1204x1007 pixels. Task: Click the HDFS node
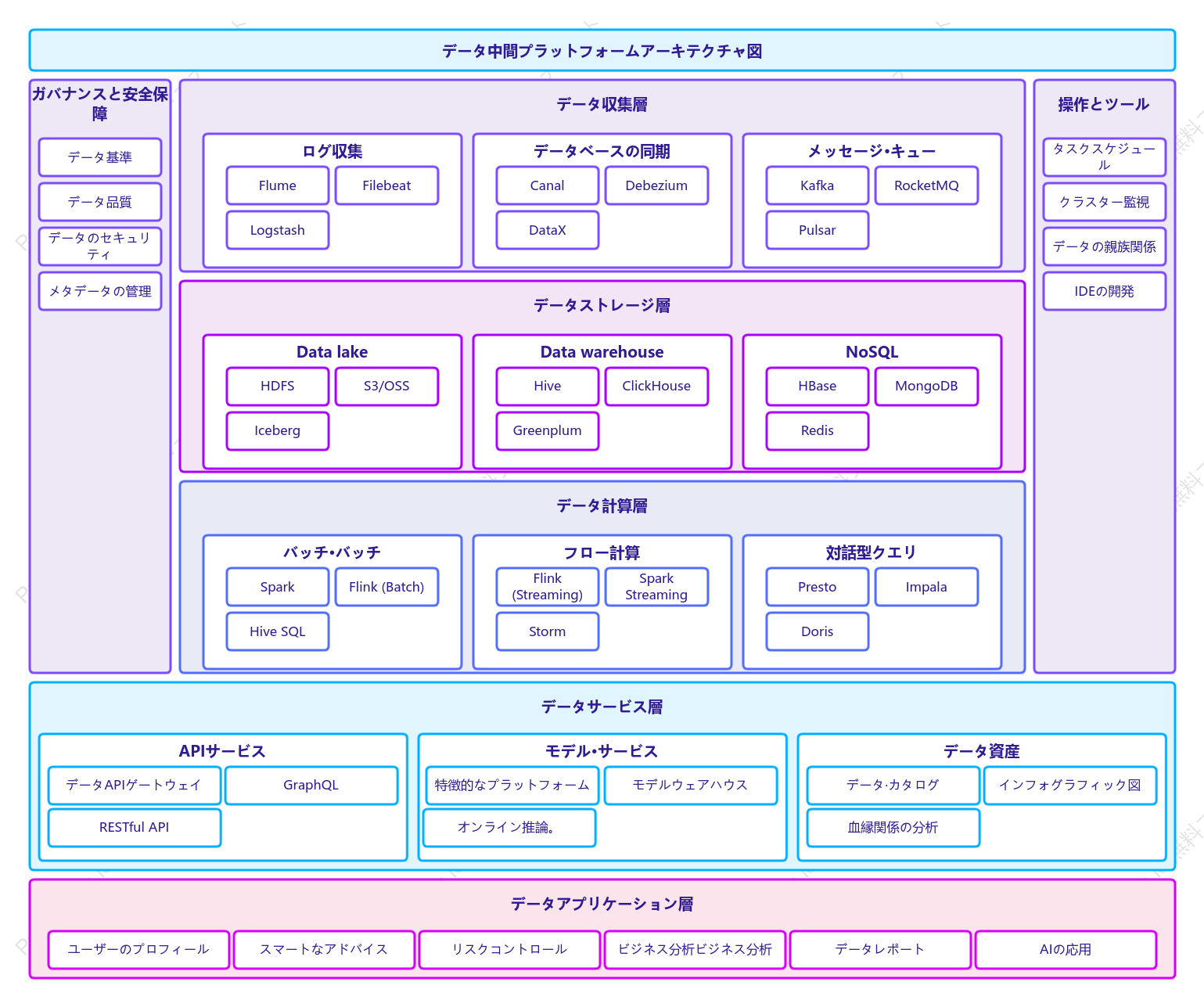pyautogui.click(x=278, y=386)
